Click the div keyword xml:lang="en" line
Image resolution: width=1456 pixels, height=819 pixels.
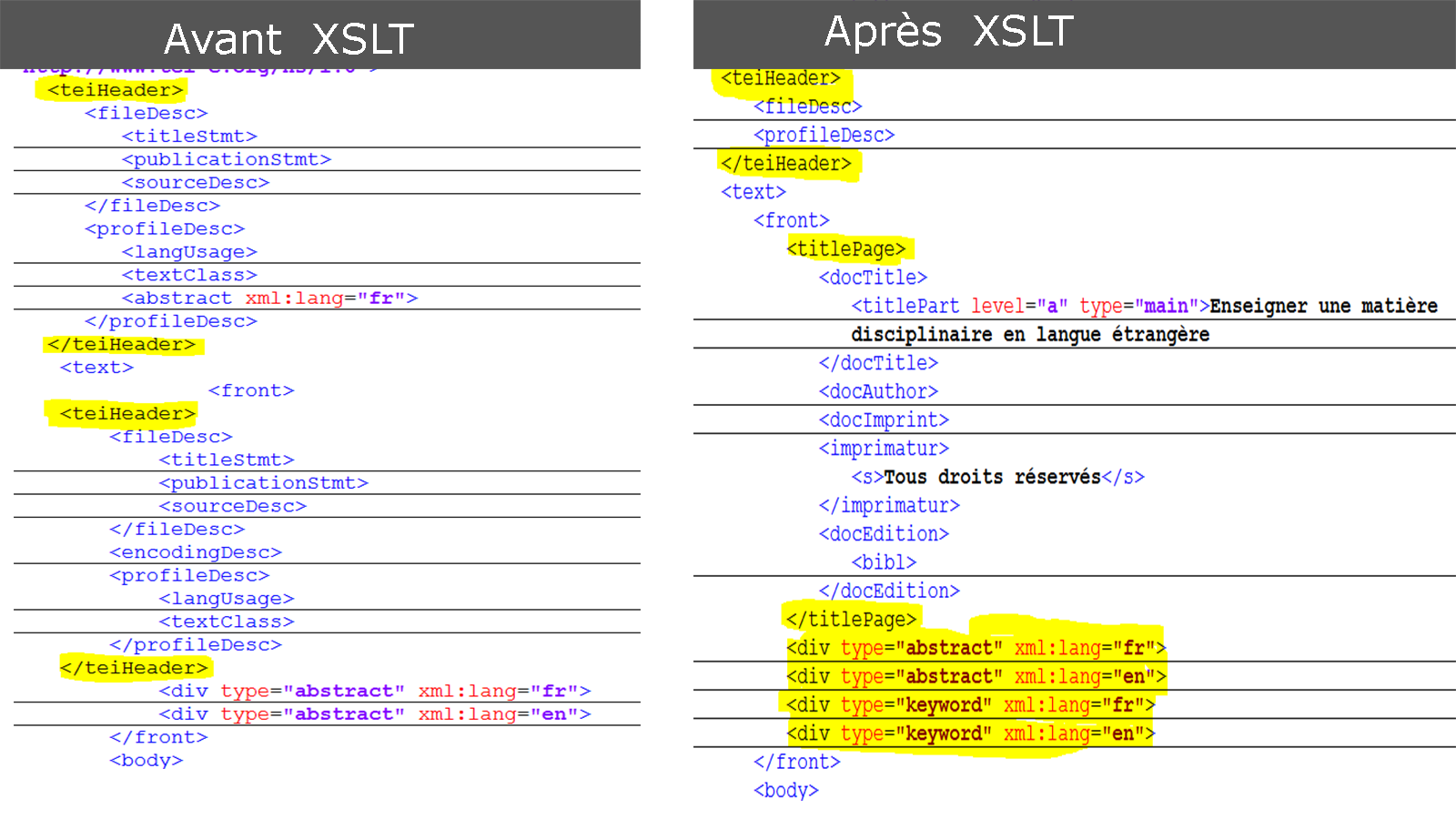[x=970, y=733]
